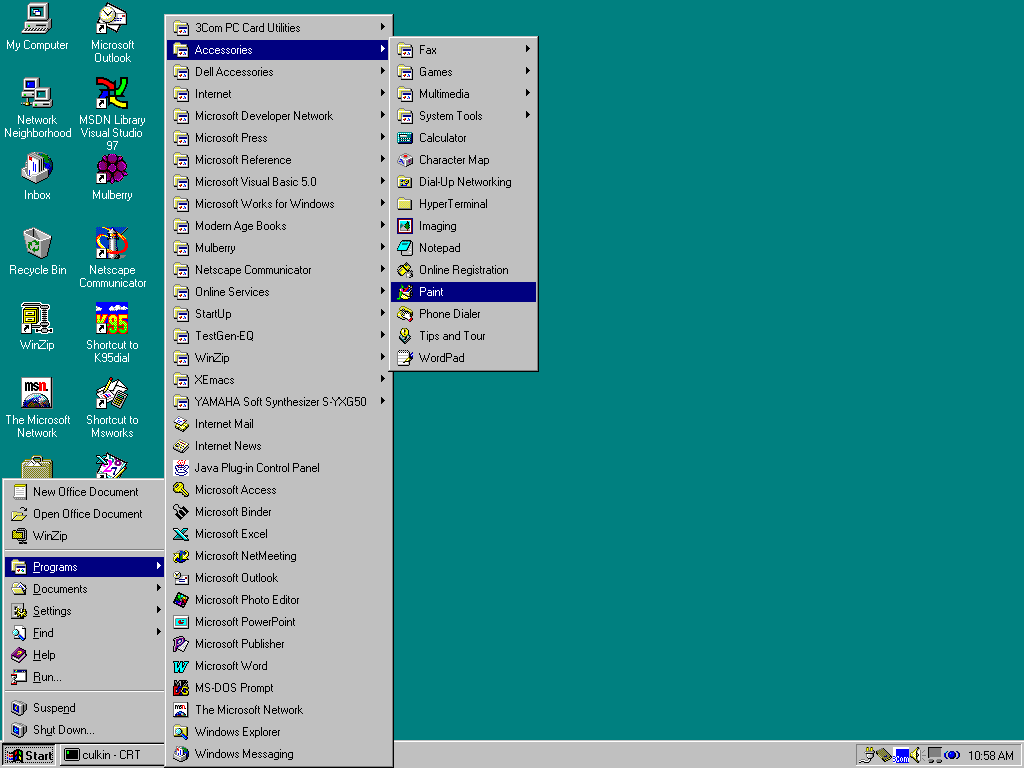1024x768 pixels.
Task: Launch Windows Explorer from Programs
Action: click(x=279, y=732)
